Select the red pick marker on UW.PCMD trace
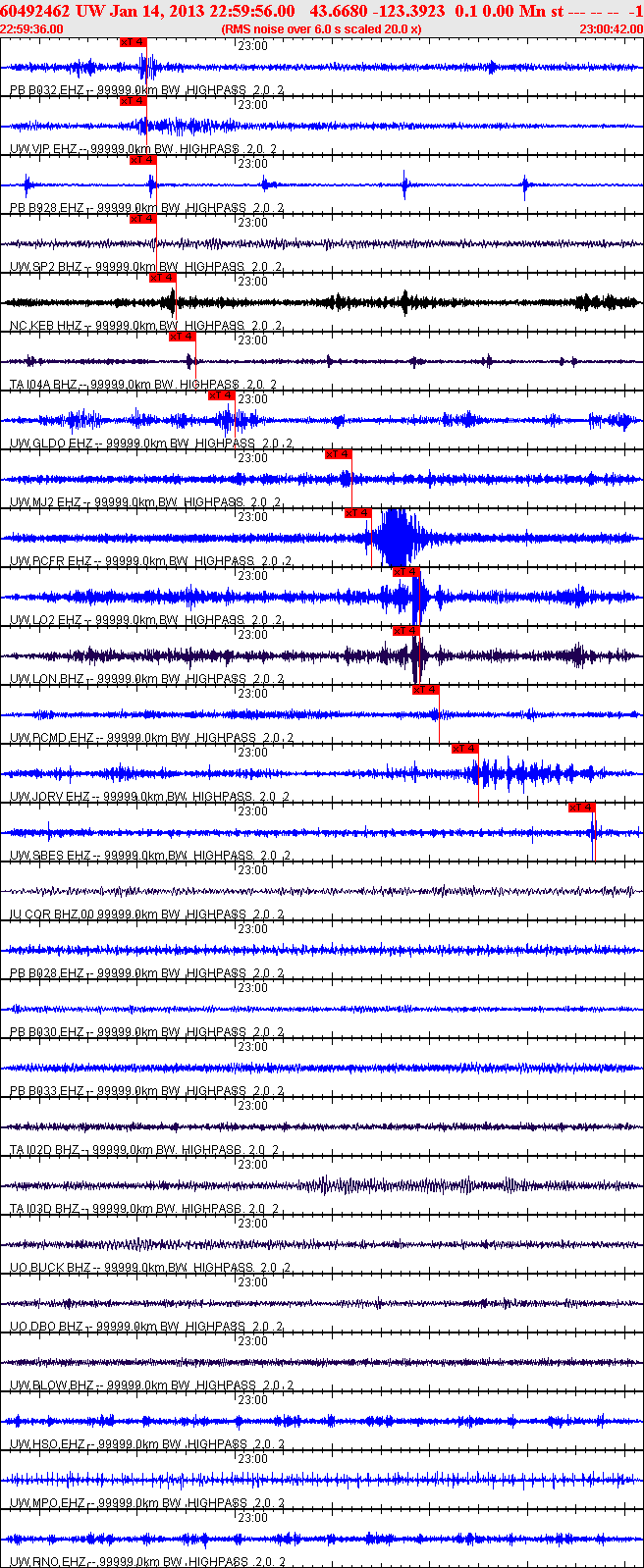Screen dimensions: 644x1568 (x=425, y=690)
